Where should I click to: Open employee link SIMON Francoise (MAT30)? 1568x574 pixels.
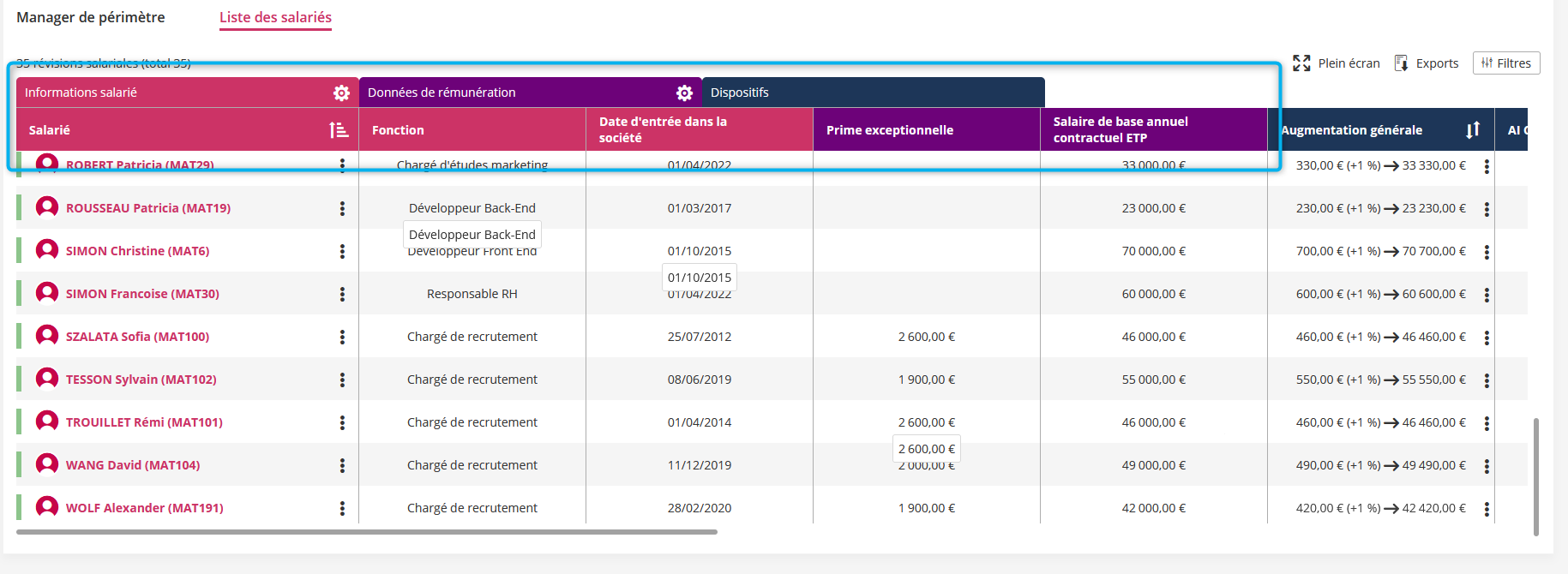pos(142,294)
